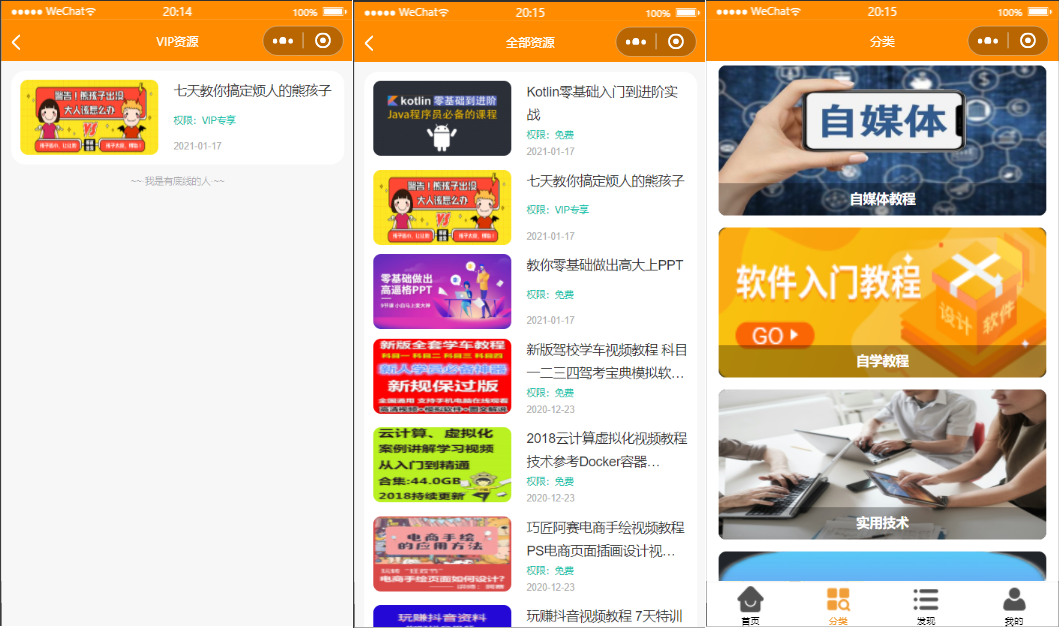Open the 电商手绘的应用方法 thumbnail

click(442, 554)
